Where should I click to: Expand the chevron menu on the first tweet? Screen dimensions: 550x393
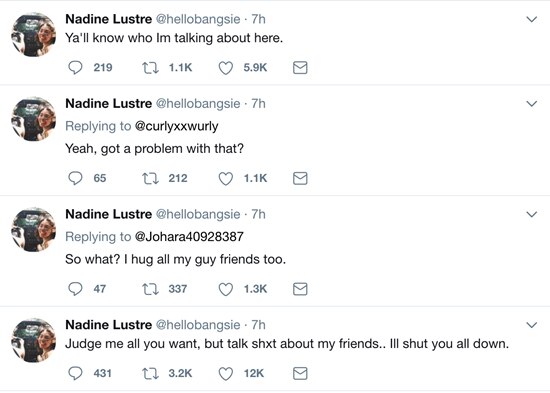pyautogui.click(x=532, y=19)
